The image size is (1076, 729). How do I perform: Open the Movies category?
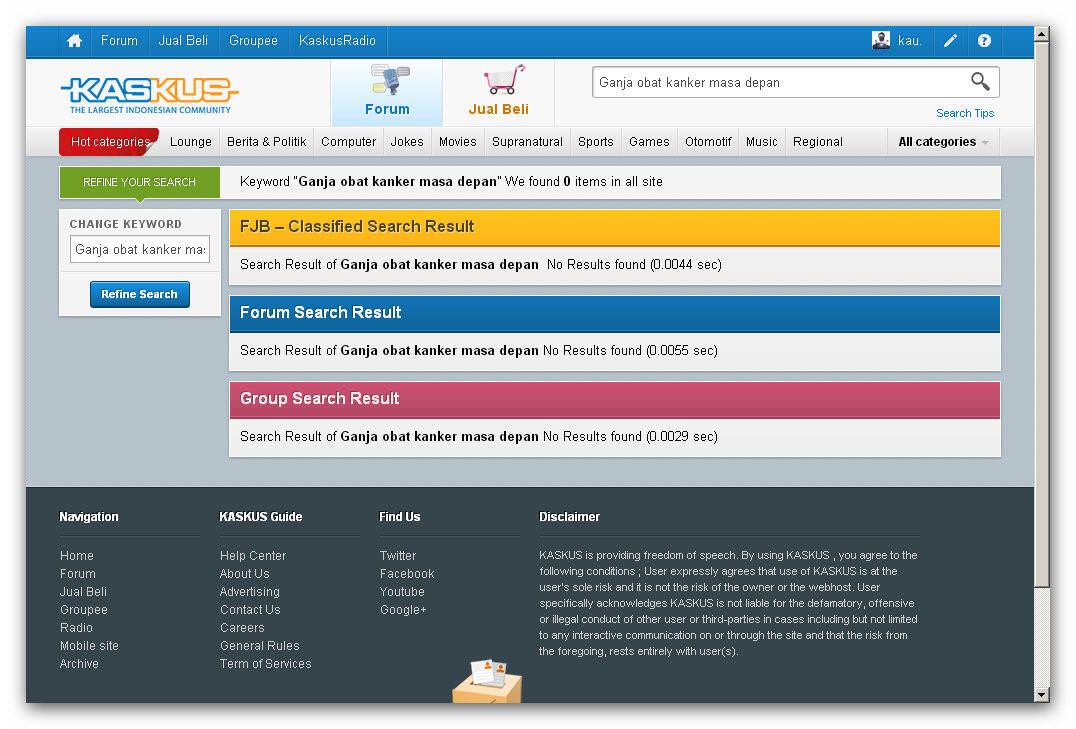click(458, 142)
